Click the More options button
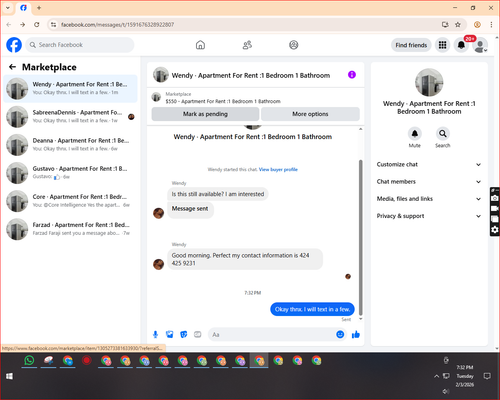Viewport: 500px width, 400px height. [x=310, y=114]
